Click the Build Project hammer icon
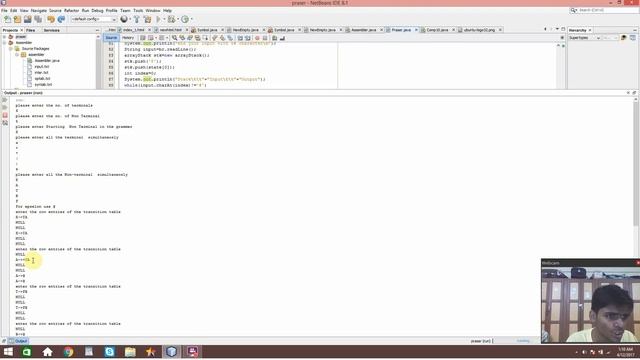 point(137,19)
